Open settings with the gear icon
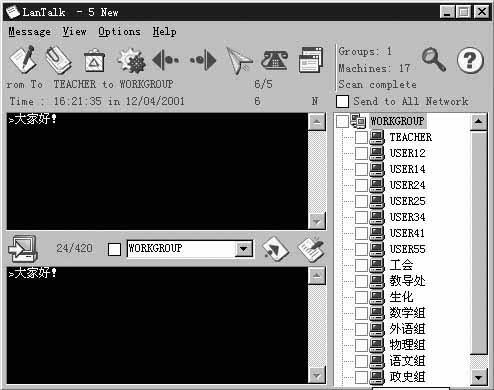The width and height of the screenshot is (494, 390). pyautogui.click(x=132, y=61)
